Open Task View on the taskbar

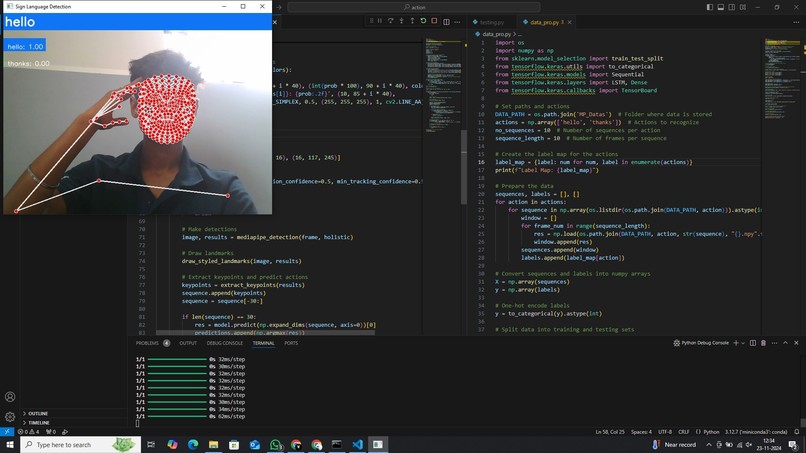click(151, 445)
